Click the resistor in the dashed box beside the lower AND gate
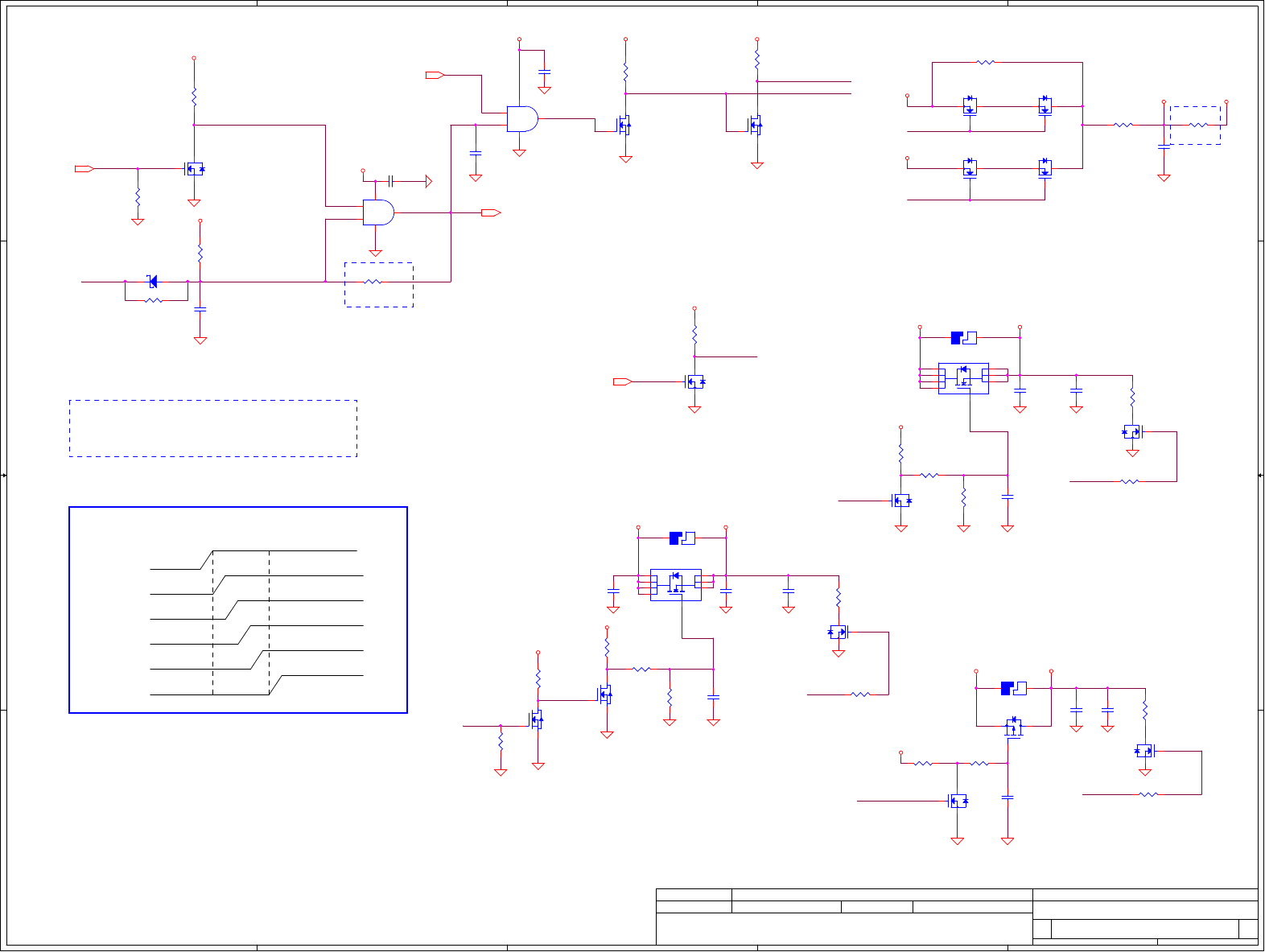Image resolution: width=1265 pixels, height=952 pixels. pos(373,282)
